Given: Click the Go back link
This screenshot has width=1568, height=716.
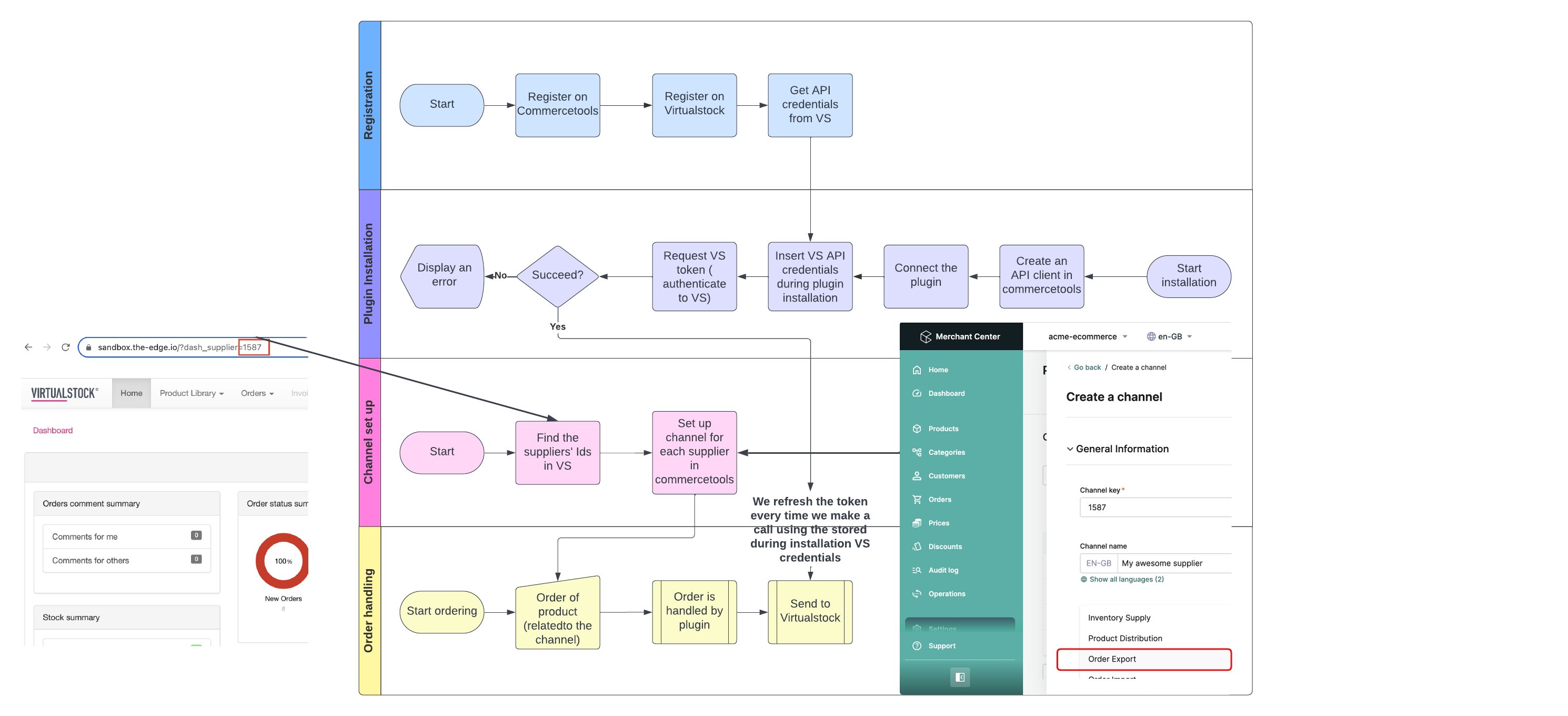Looking at the screenshot, I should click(1084, 368).
